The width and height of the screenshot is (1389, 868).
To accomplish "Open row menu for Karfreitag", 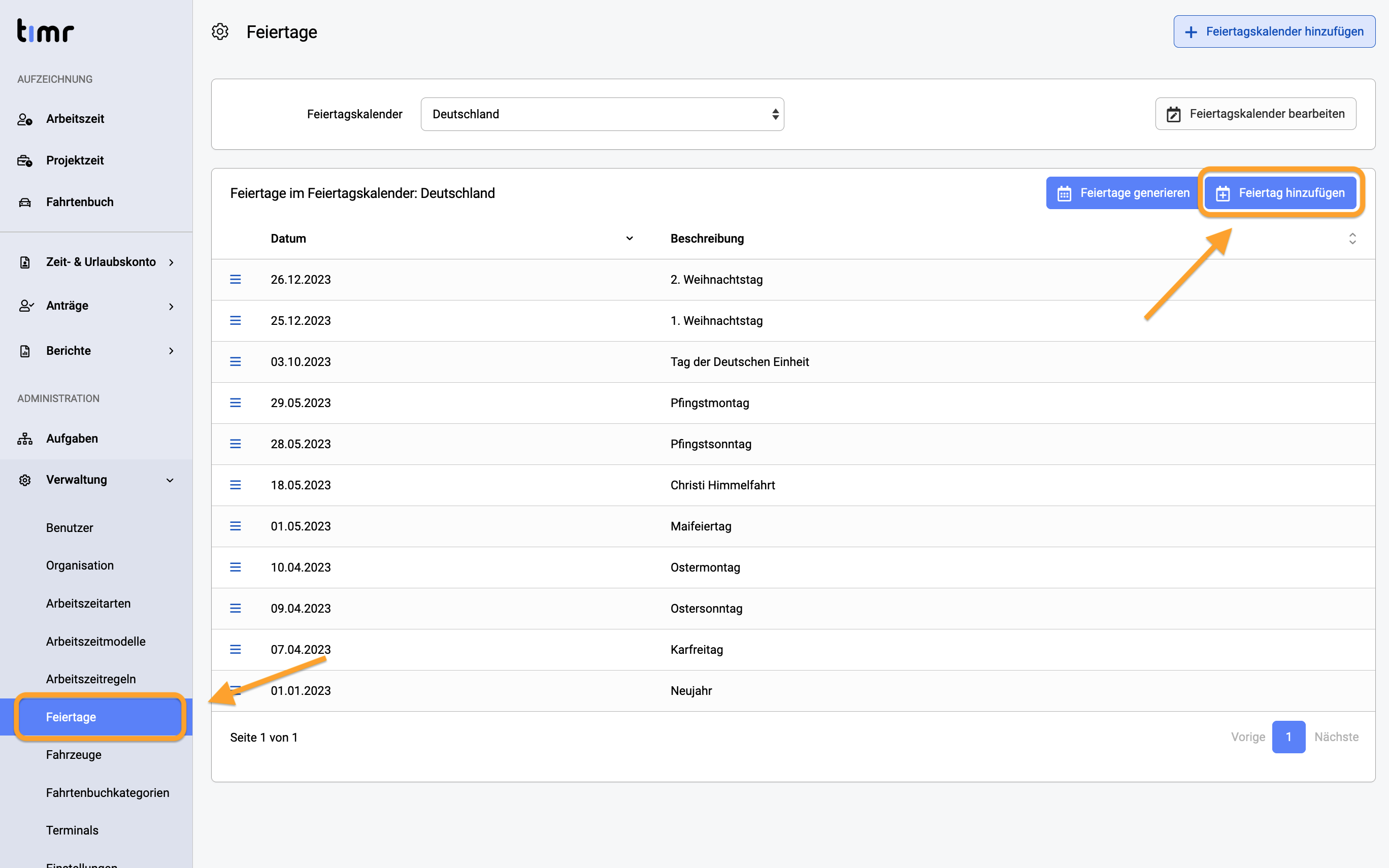I will coord(236,649).
